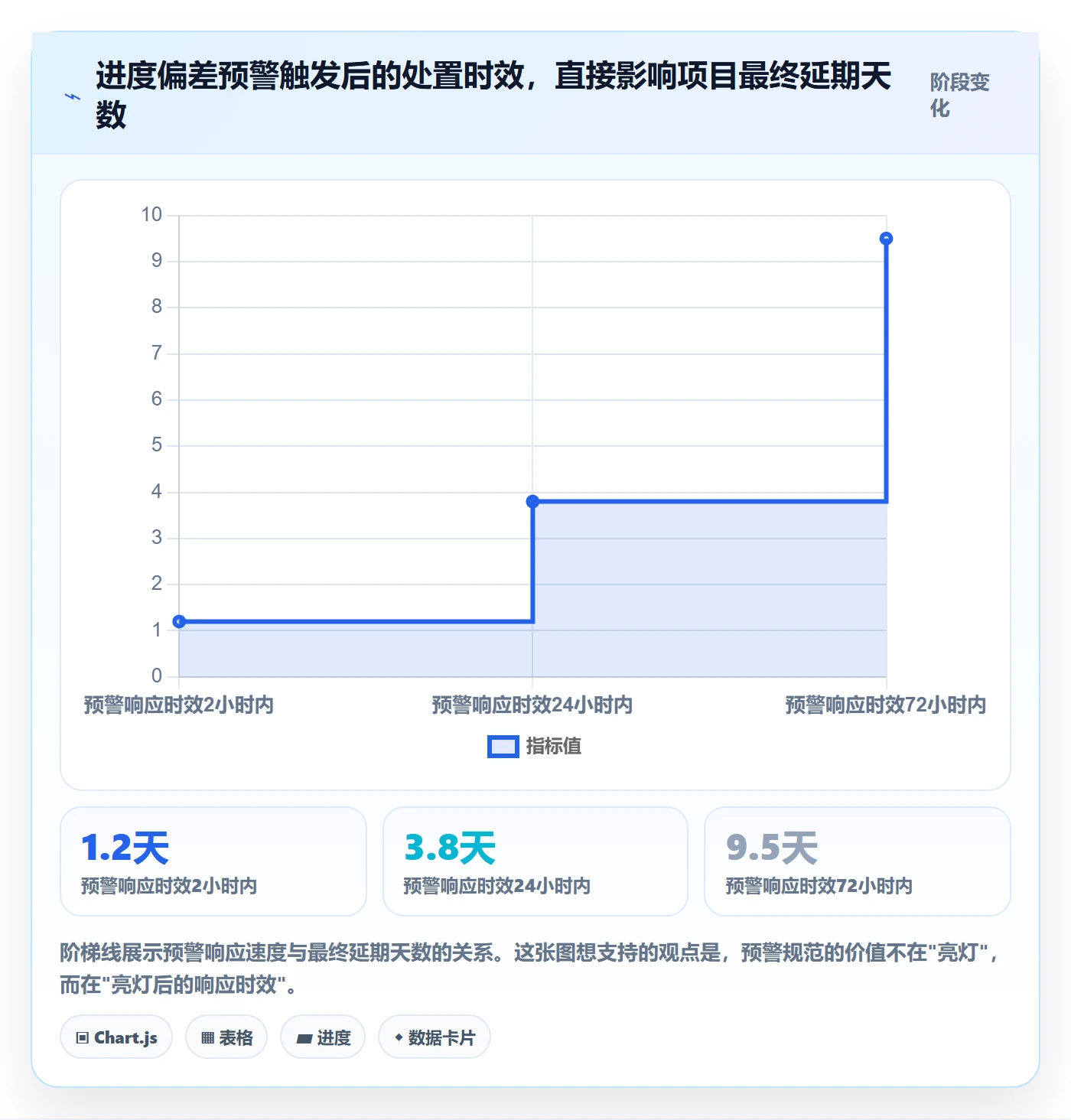Click the diamond icon in 数据卡片 chip
This screenshot has width=1071, height=1120.
[399, 1037]
